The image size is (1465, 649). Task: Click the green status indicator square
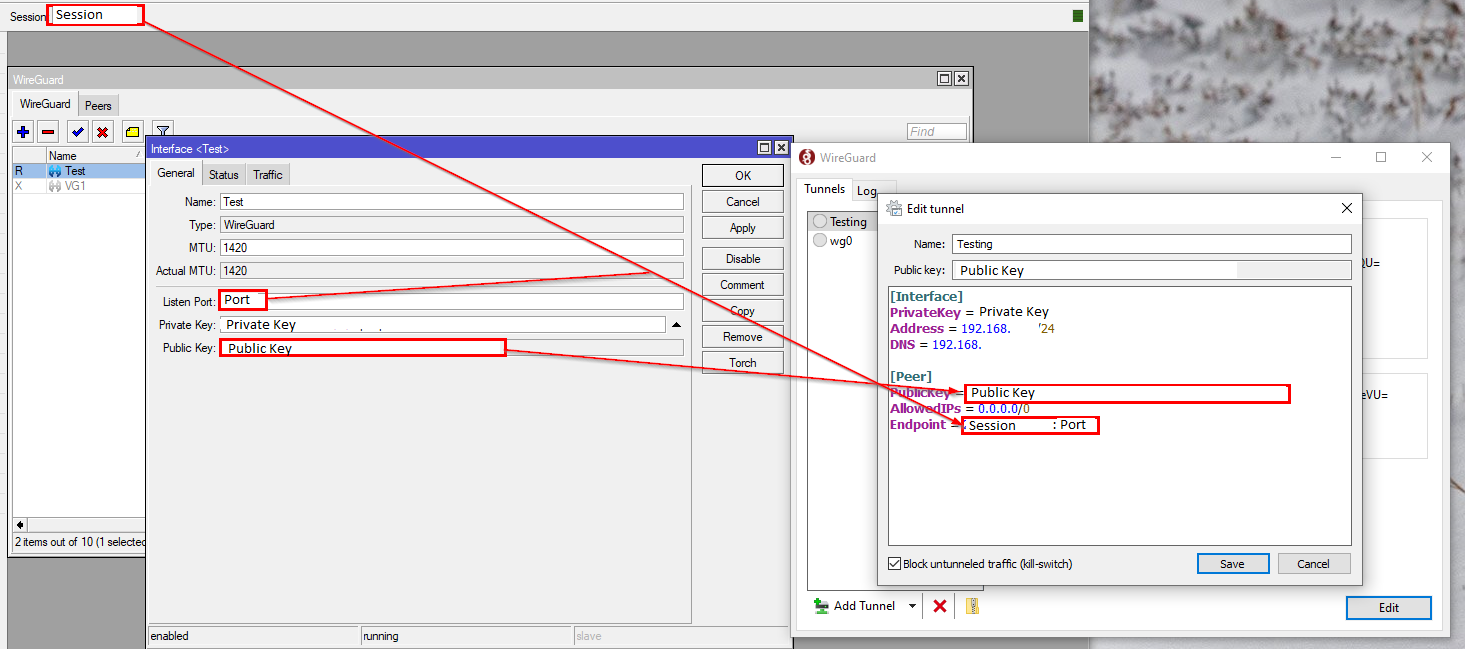coord(1078,16)
